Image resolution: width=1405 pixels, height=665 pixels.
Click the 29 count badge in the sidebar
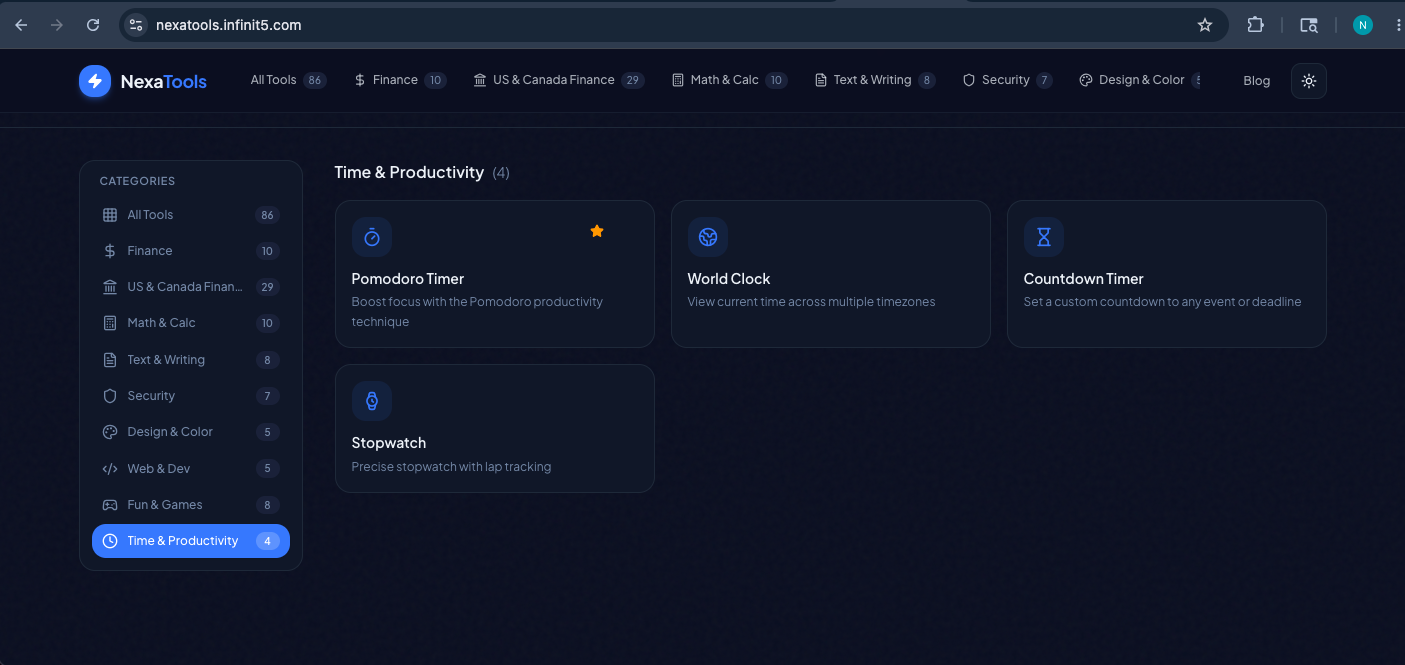[267, 287]
